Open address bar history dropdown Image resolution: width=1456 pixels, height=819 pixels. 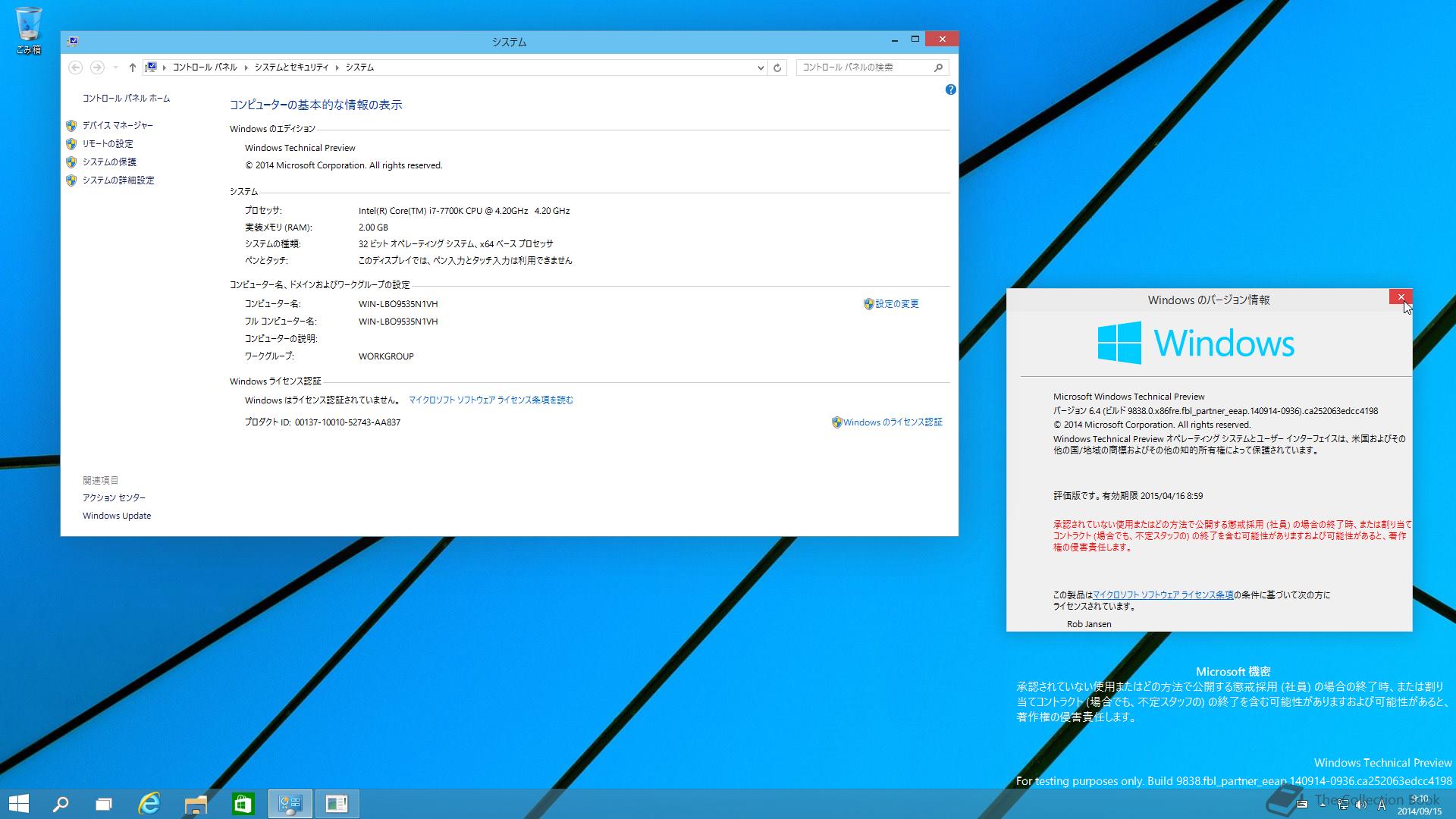click(x=761, y=67)
